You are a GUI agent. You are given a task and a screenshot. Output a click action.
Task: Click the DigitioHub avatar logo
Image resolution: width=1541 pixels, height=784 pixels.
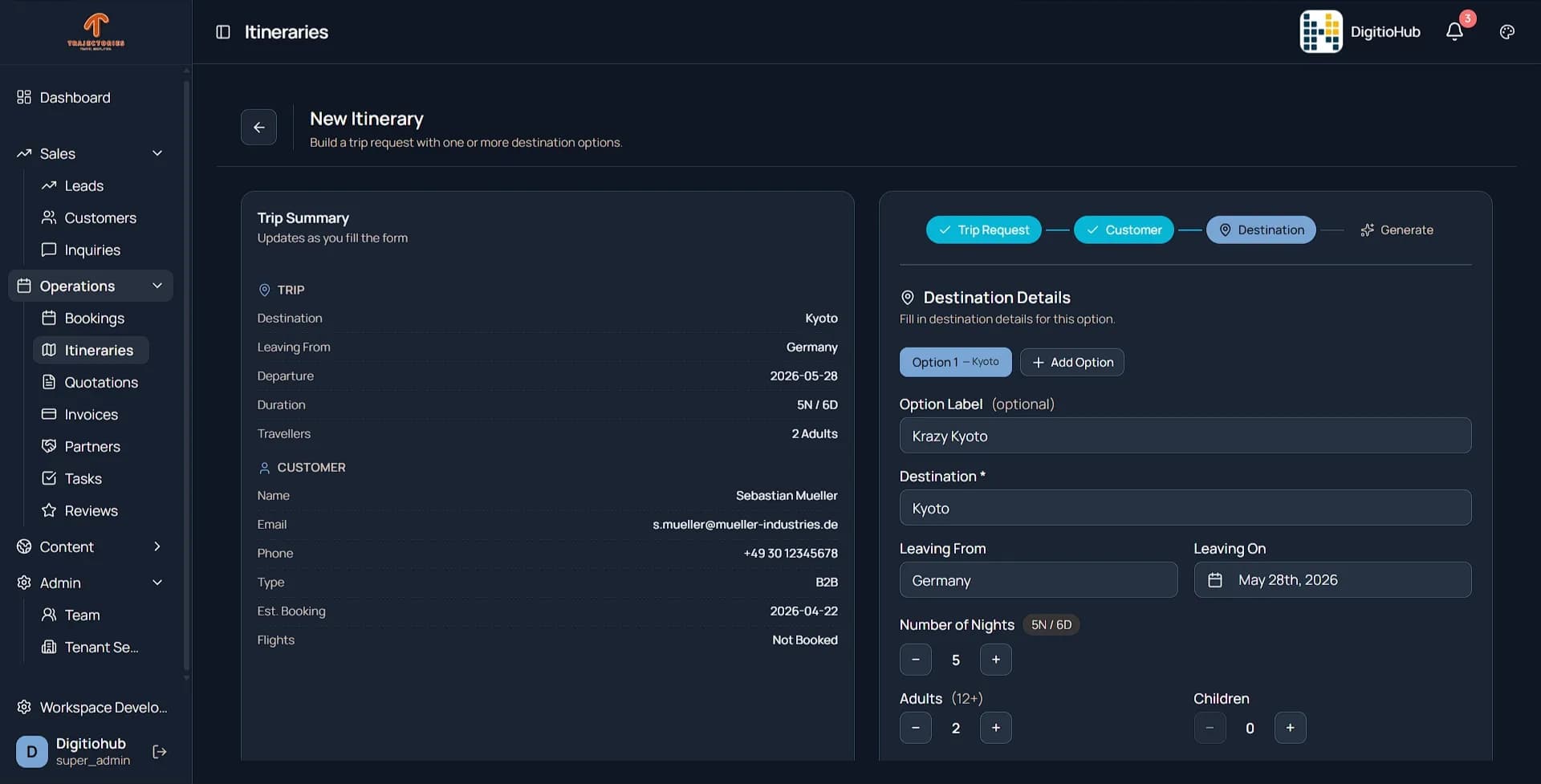click(x=1321, y=32)
